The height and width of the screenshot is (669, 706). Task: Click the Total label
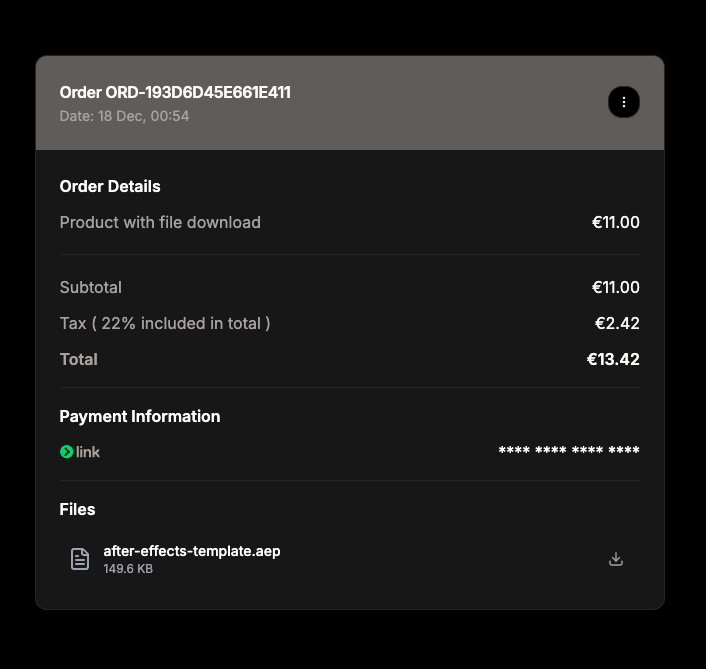(78, 359)
